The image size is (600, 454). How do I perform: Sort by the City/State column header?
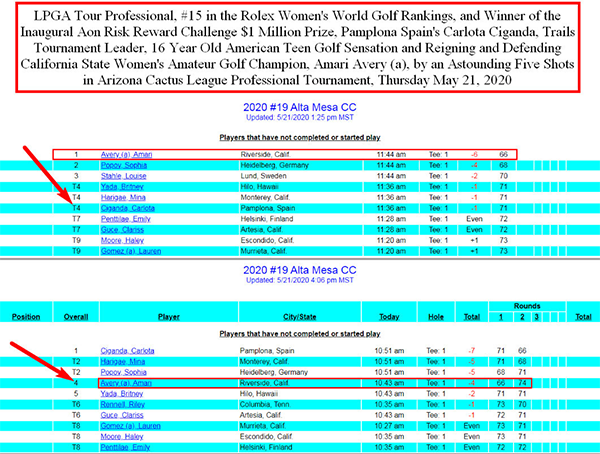[300, 317]
